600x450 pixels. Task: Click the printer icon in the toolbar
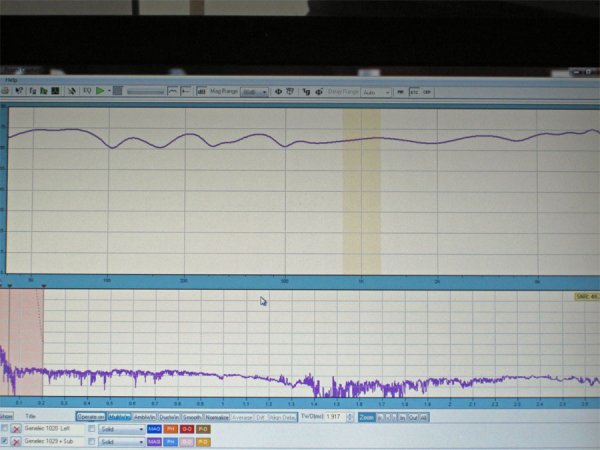(6, 91)
